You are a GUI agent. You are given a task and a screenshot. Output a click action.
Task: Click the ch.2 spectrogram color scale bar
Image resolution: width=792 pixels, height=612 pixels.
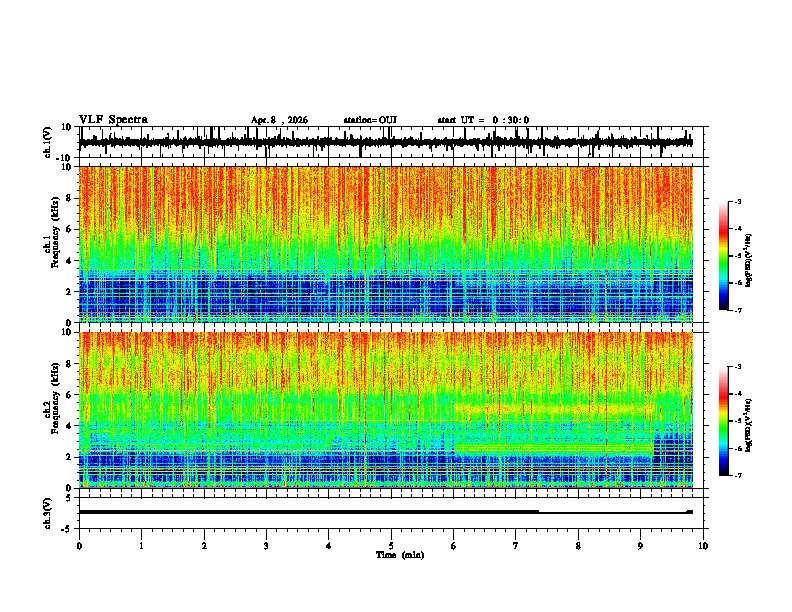click(x=724, y=421)
